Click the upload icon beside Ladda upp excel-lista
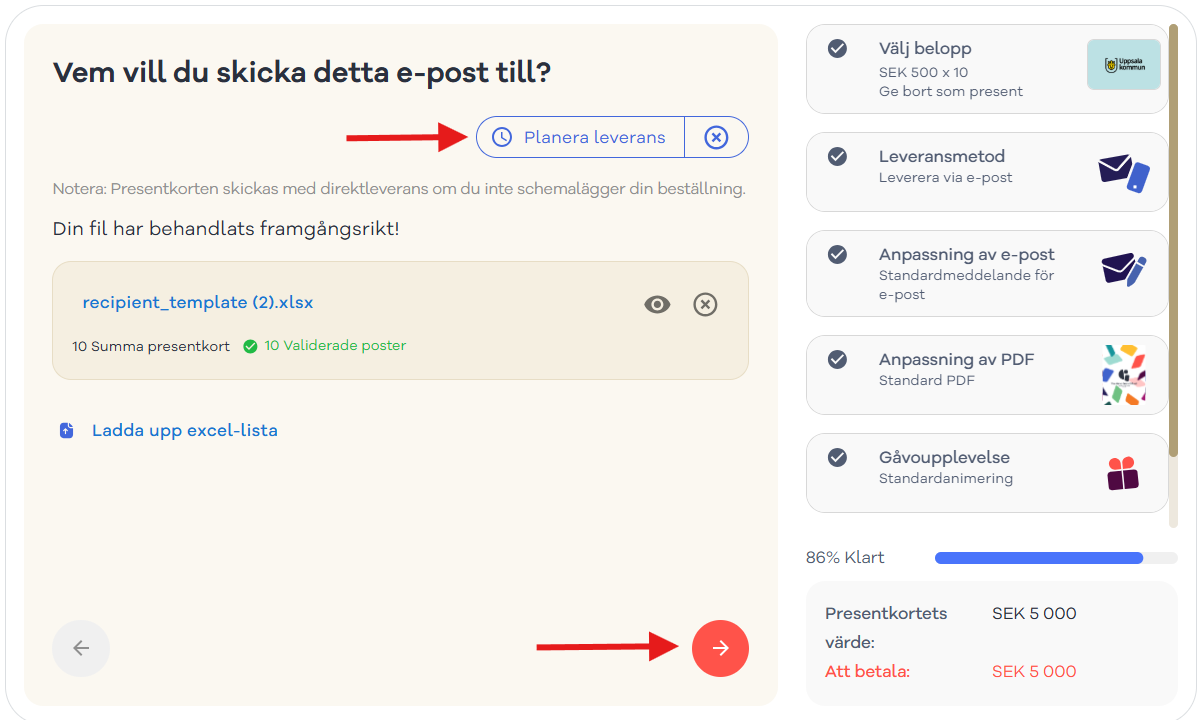1203x720 pixels. 67,431
